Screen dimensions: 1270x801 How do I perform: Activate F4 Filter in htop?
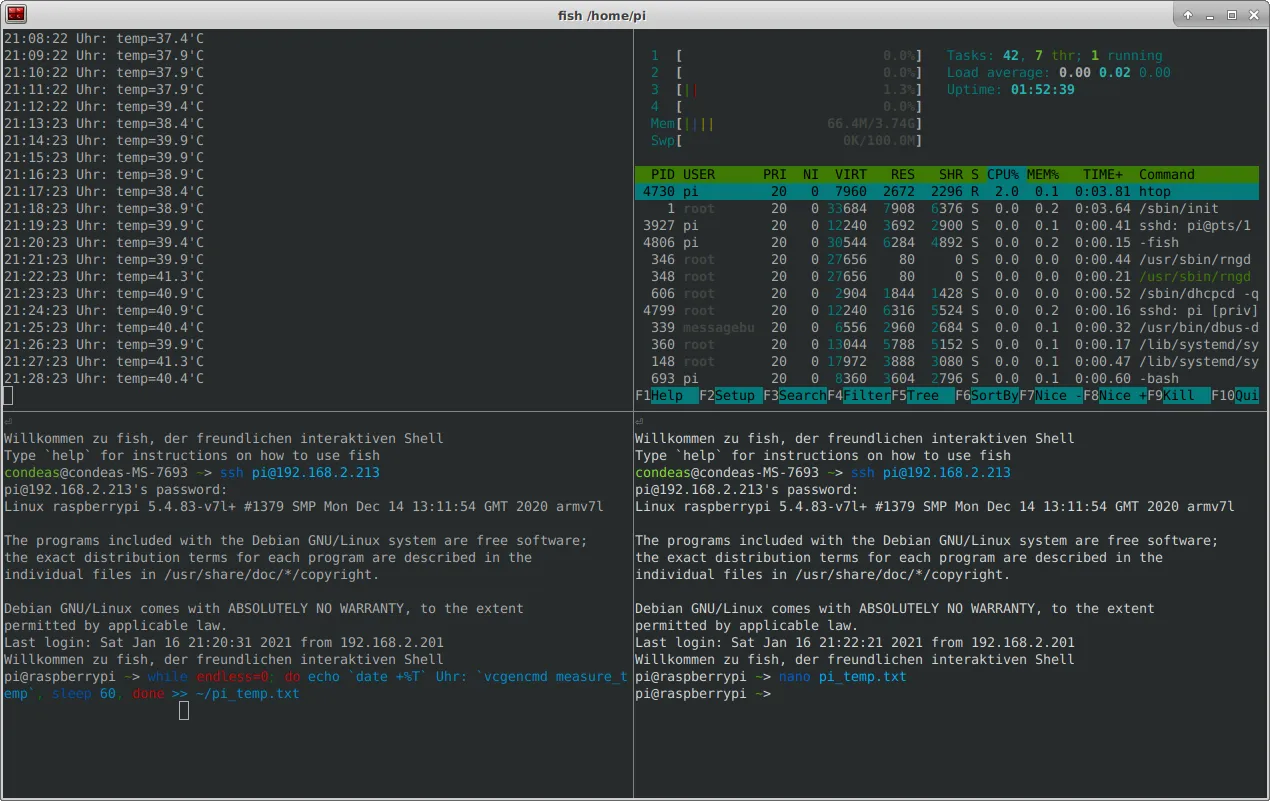[859, 396]
